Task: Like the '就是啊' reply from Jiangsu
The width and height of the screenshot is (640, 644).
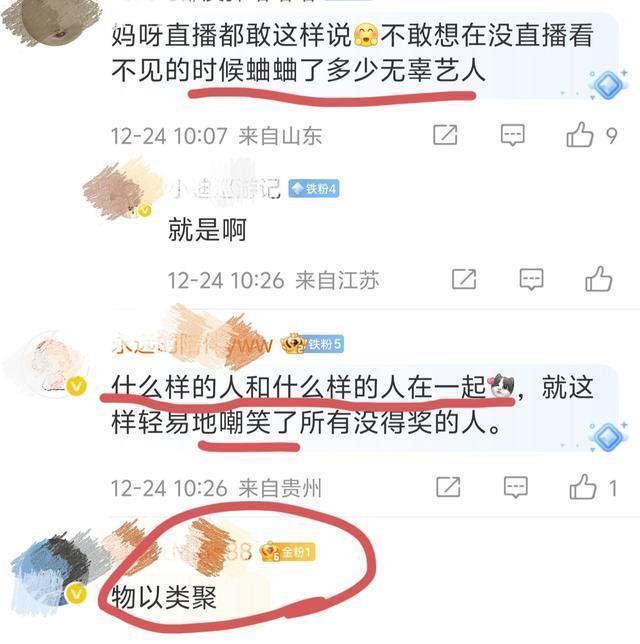Action: [x=599, y=279]
